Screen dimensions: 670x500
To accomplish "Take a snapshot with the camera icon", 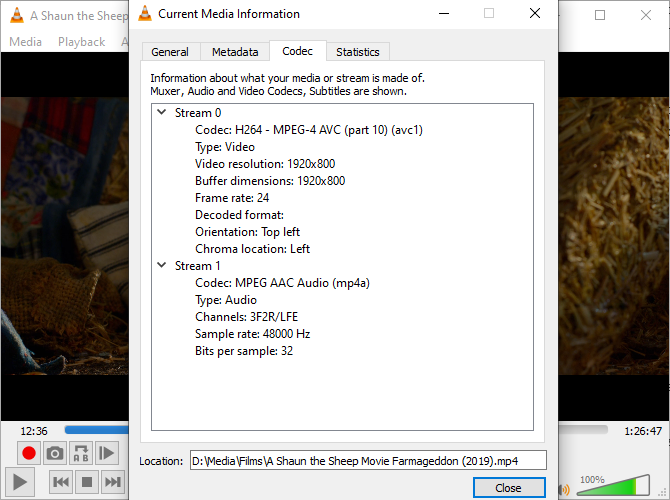I will [x=55, y=453].
